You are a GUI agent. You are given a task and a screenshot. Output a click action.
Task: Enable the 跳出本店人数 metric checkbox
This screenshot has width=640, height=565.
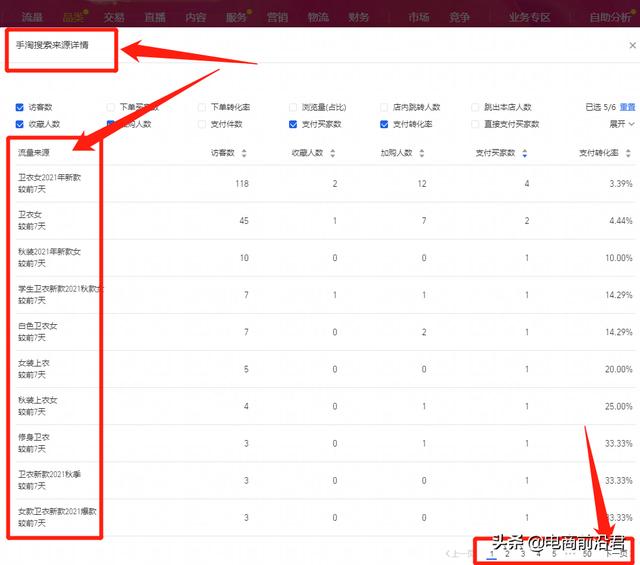click(x=475, y=107)
